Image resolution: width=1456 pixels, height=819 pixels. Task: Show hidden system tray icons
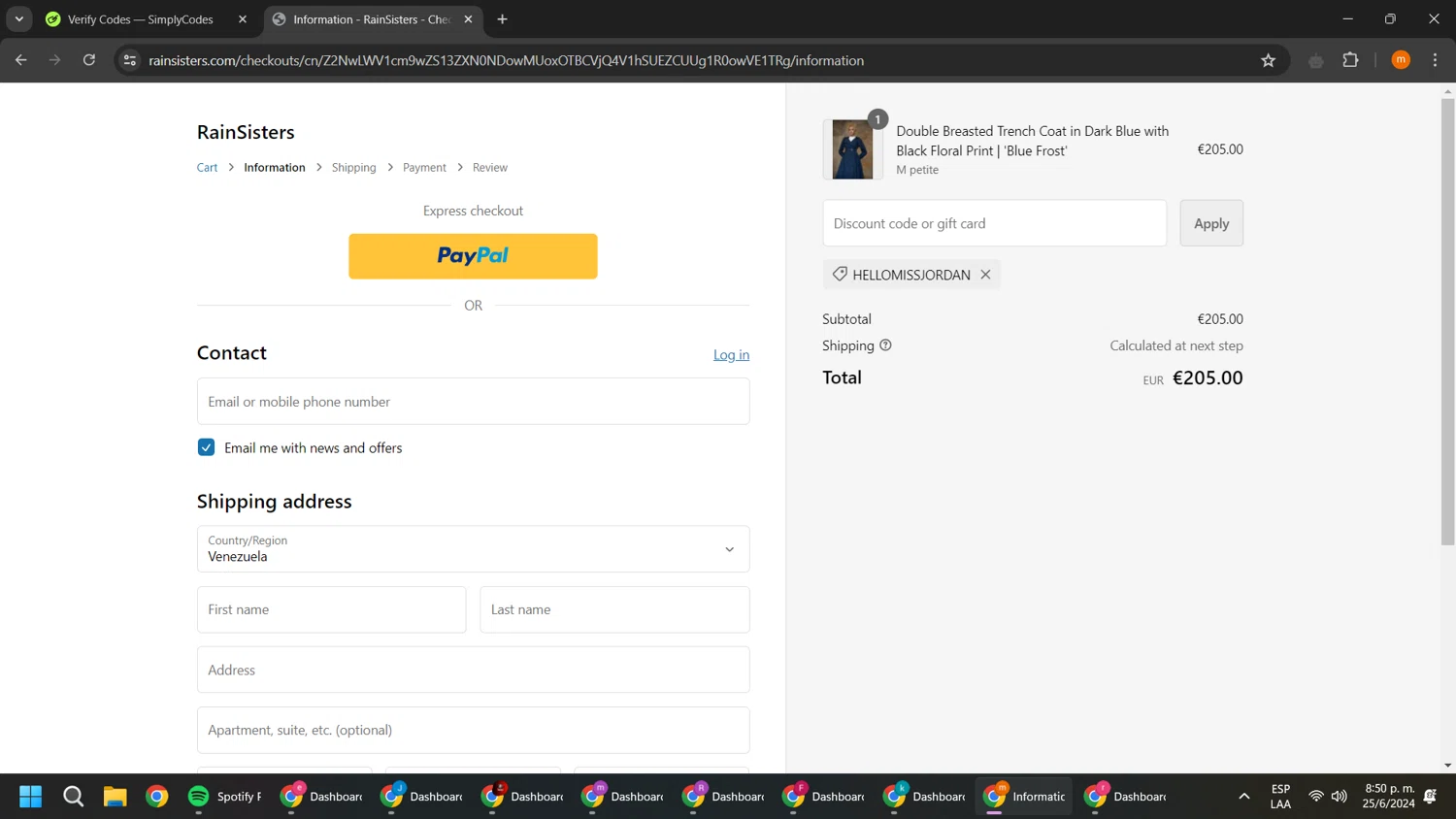(x=1243, y=797)
